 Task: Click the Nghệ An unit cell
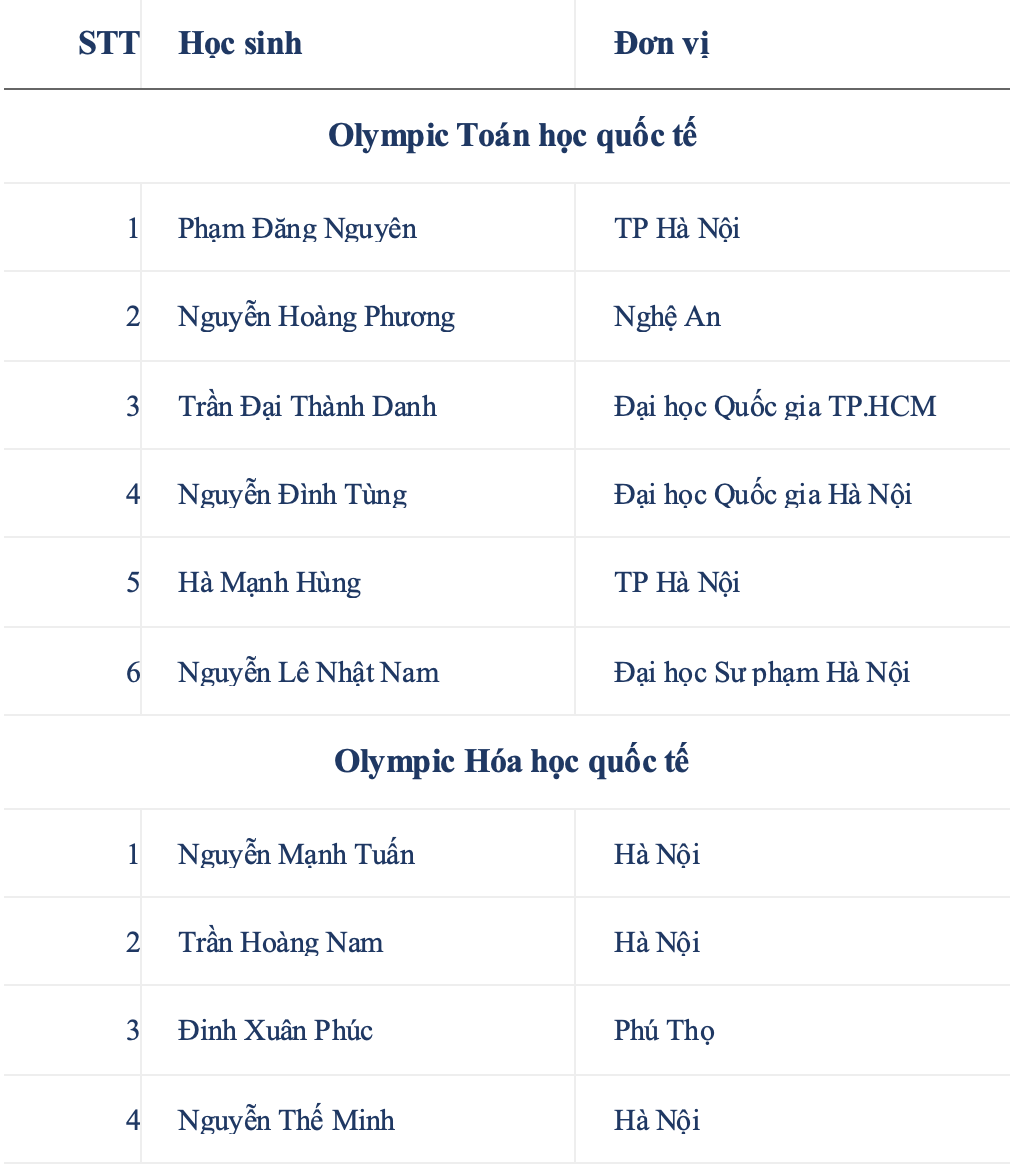pyautogui.click(x=667, y=317)
